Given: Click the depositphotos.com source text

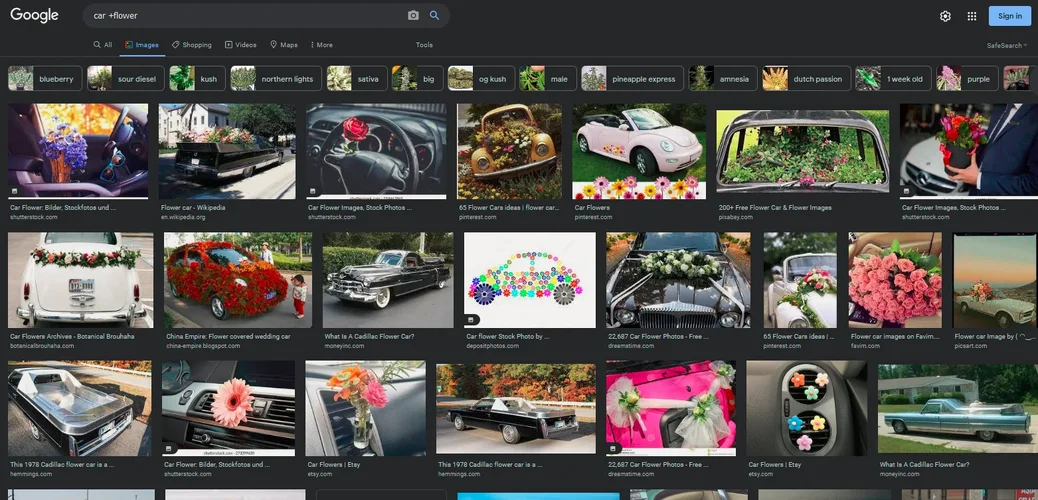Looking at the screenshot, I should pyautogui.click(x=491, y=346).
